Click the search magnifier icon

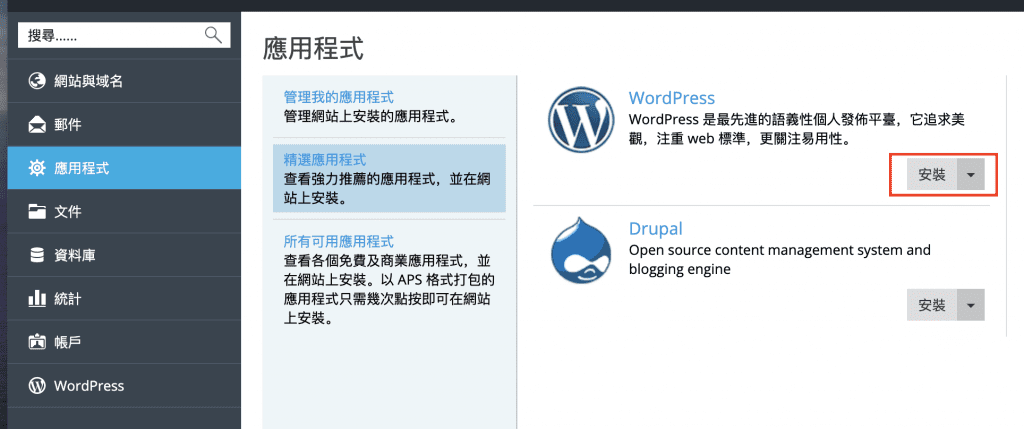(x=213, y=35)
